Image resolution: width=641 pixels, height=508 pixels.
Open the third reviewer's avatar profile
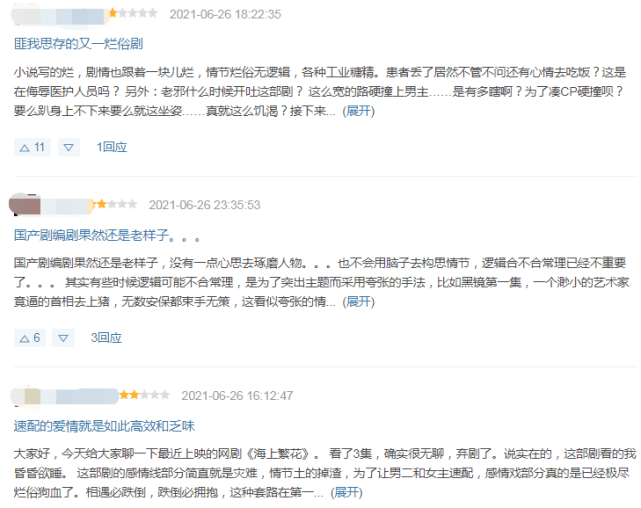(26, 396)
